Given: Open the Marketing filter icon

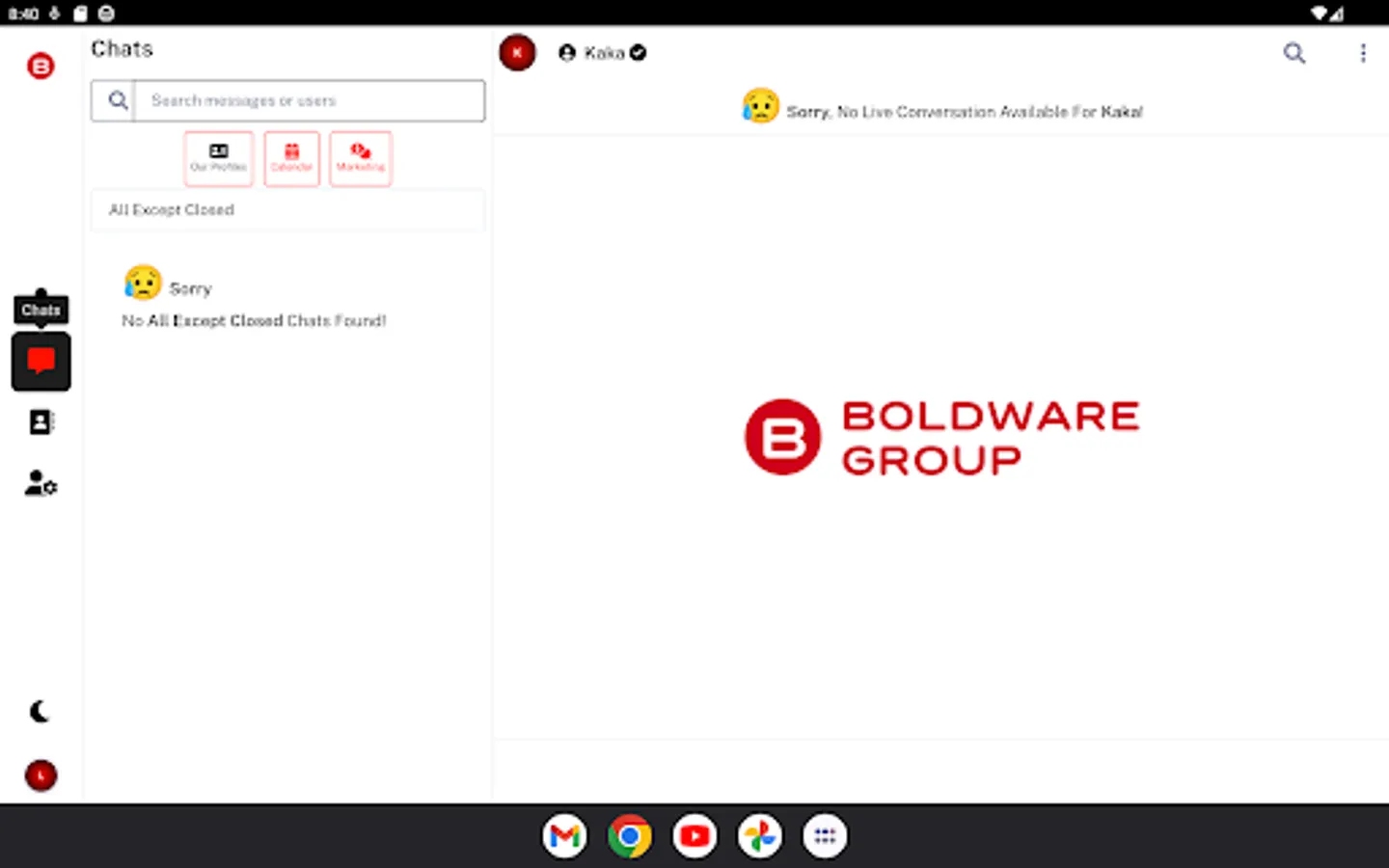Looking at the screenshot, I should click(360, 158).
